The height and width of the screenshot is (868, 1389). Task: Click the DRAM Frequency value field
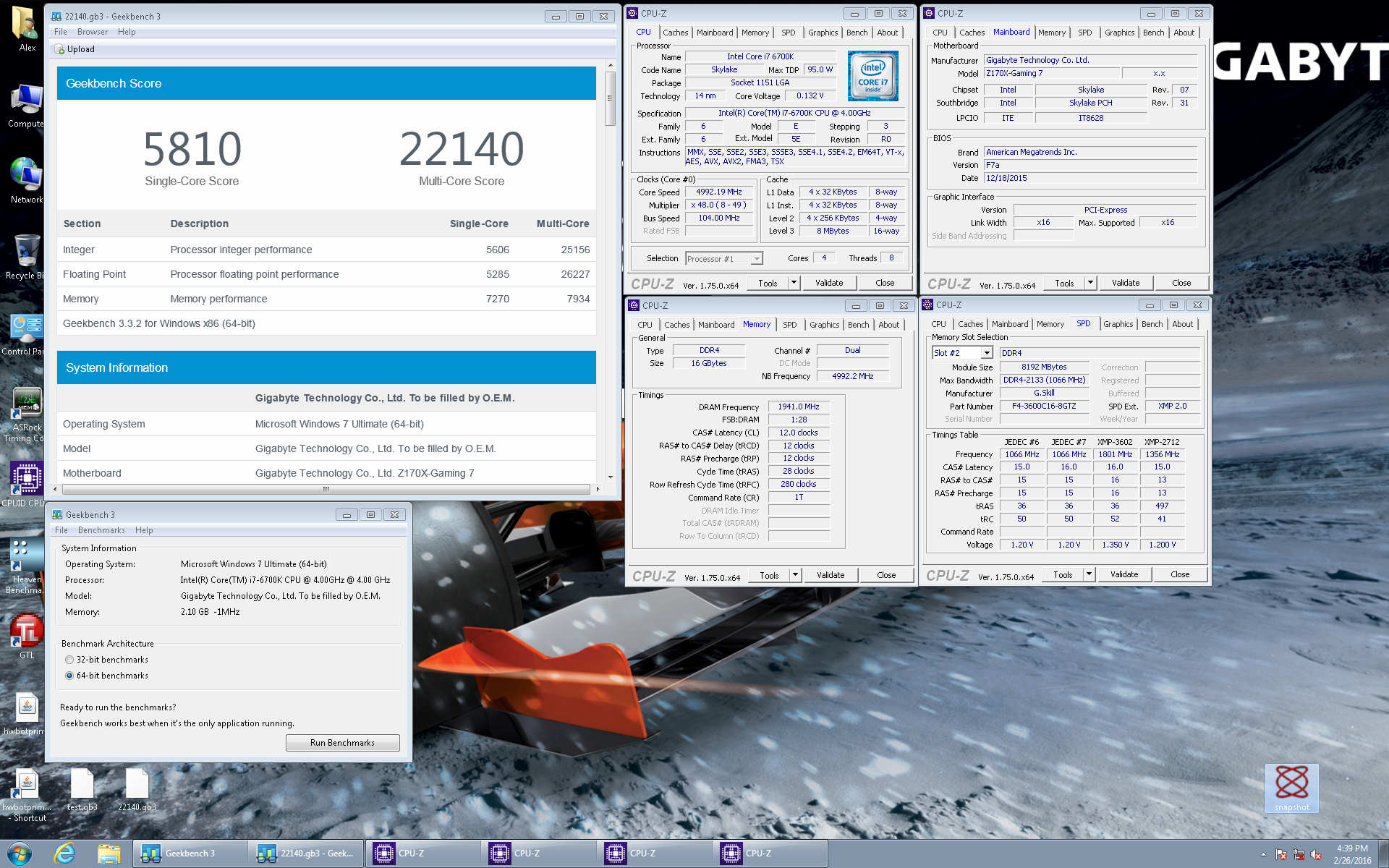pos(799,407)
